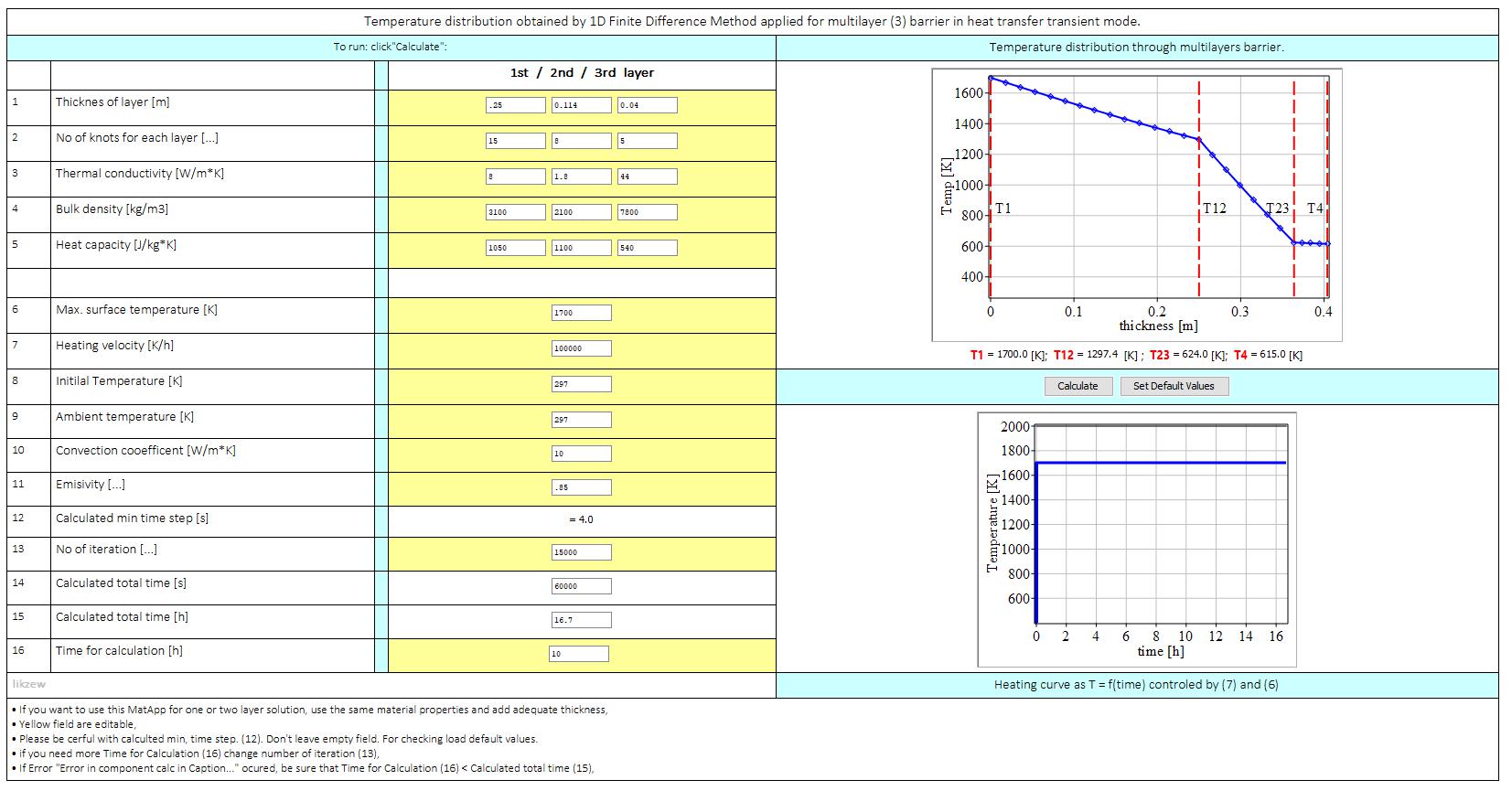Click the Ambient temperature input field

(582, 420)
